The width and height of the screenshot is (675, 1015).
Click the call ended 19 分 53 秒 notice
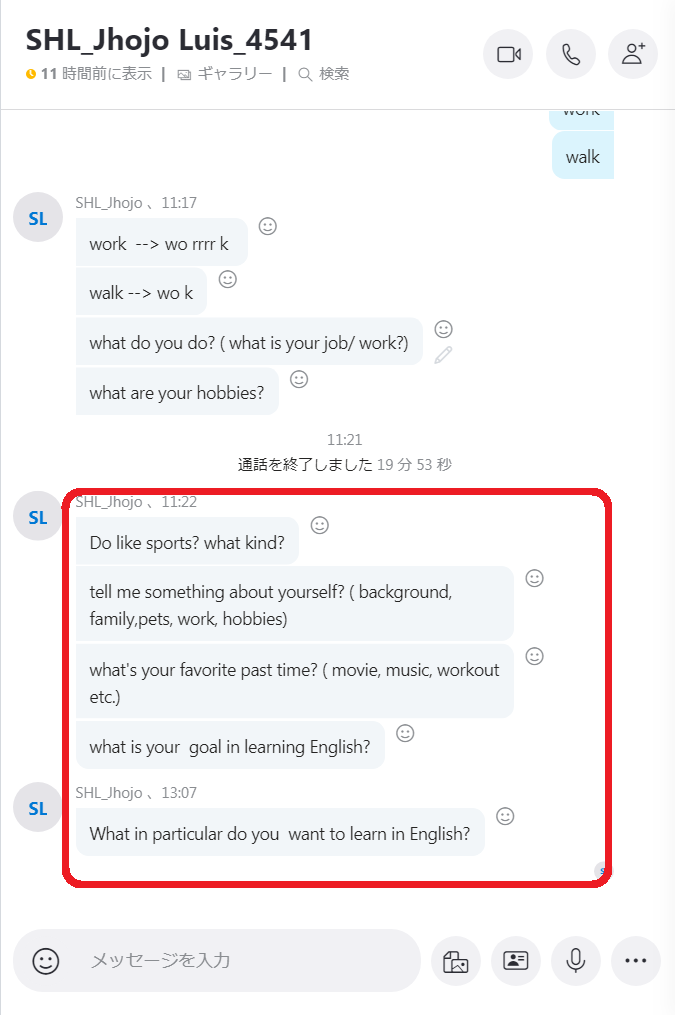(345, 465)
